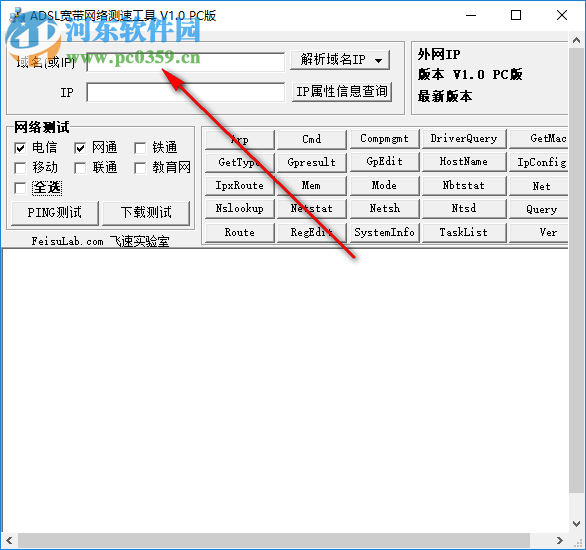This screenshot has height=550, width=586.
Task: Click the vertical scrollbar up arrow
Action: click(x=576, y=40)
